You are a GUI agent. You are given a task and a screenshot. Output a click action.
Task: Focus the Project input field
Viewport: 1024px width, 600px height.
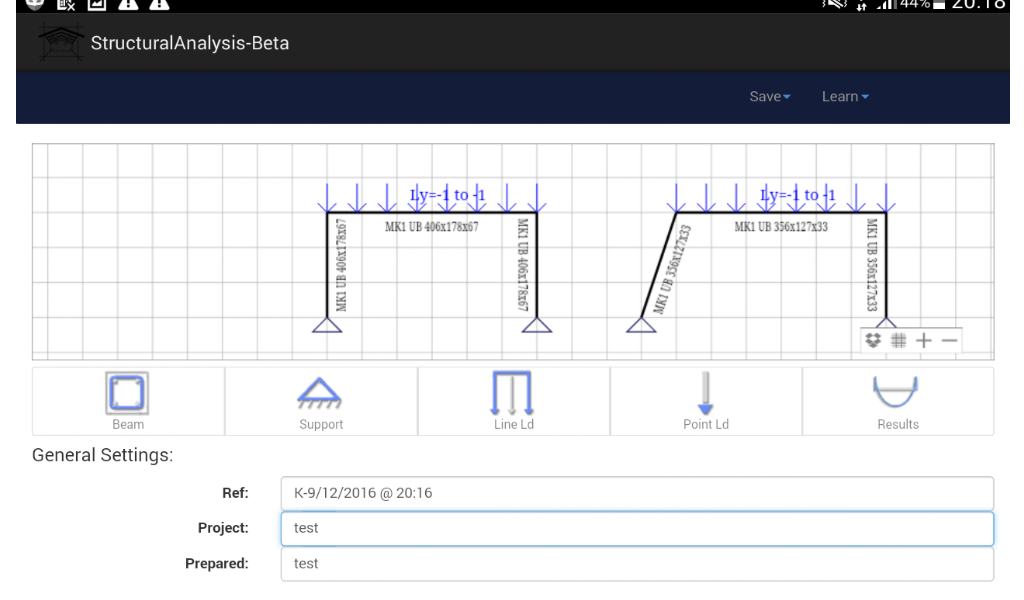637,528
